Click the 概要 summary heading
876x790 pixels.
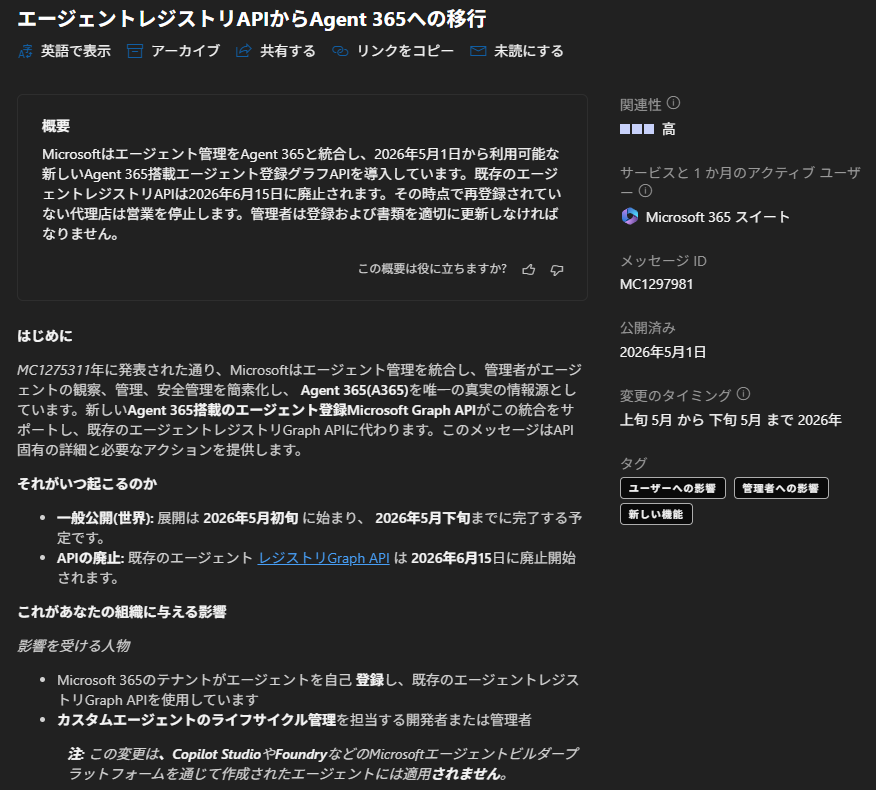[56, 126]
